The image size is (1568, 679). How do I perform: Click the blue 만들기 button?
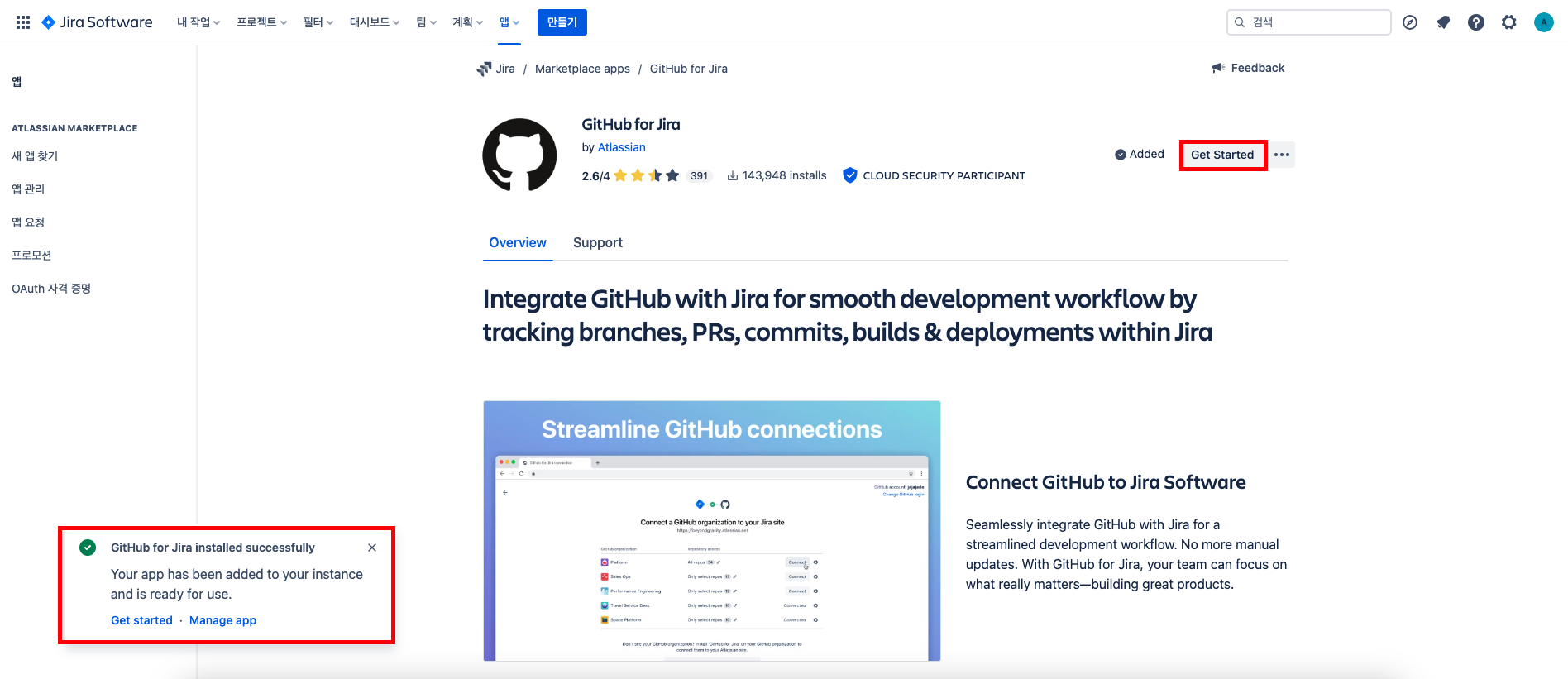click(x=562, y=22)
